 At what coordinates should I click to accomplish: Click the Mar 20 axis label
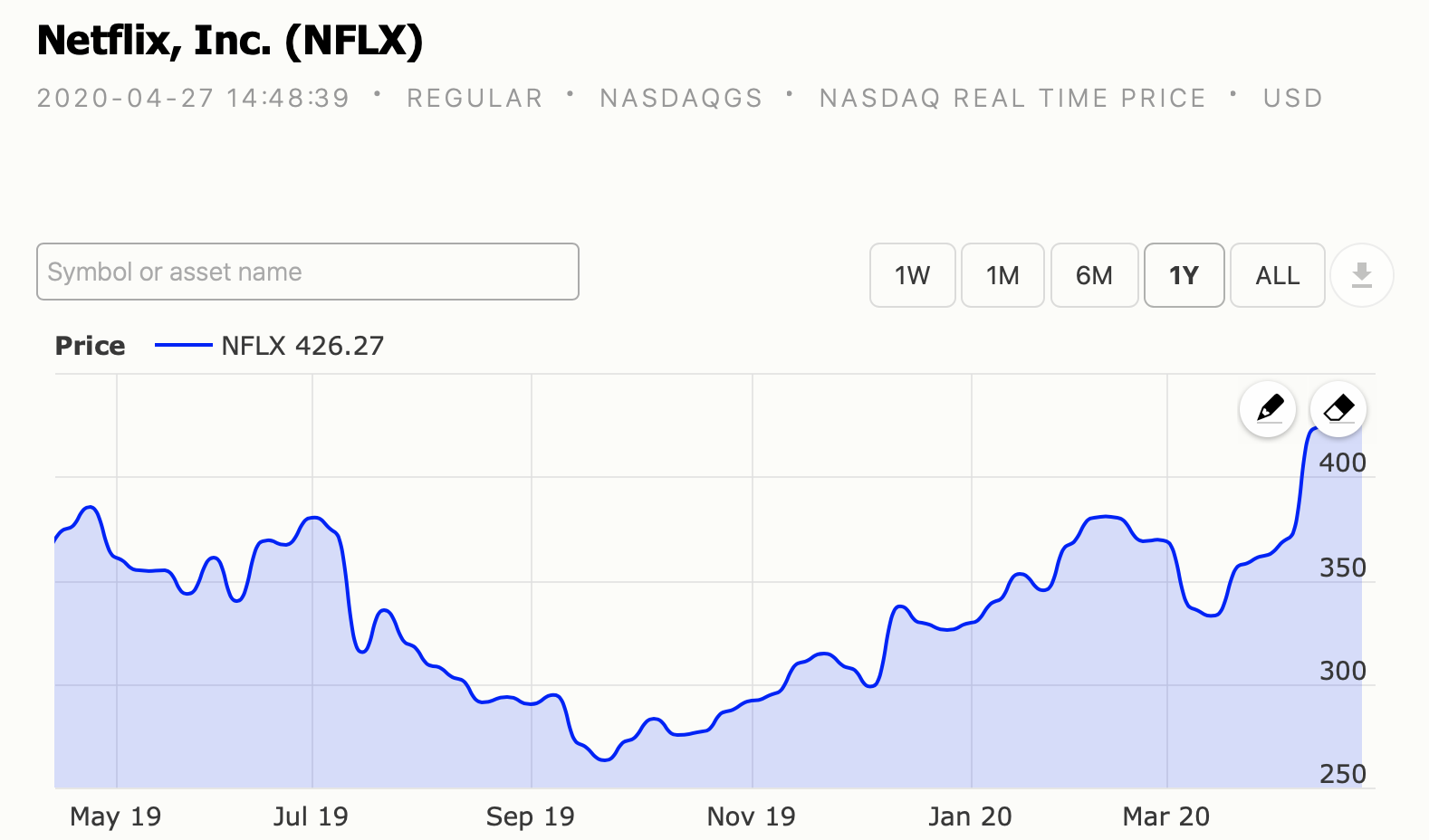(1166, 816)
